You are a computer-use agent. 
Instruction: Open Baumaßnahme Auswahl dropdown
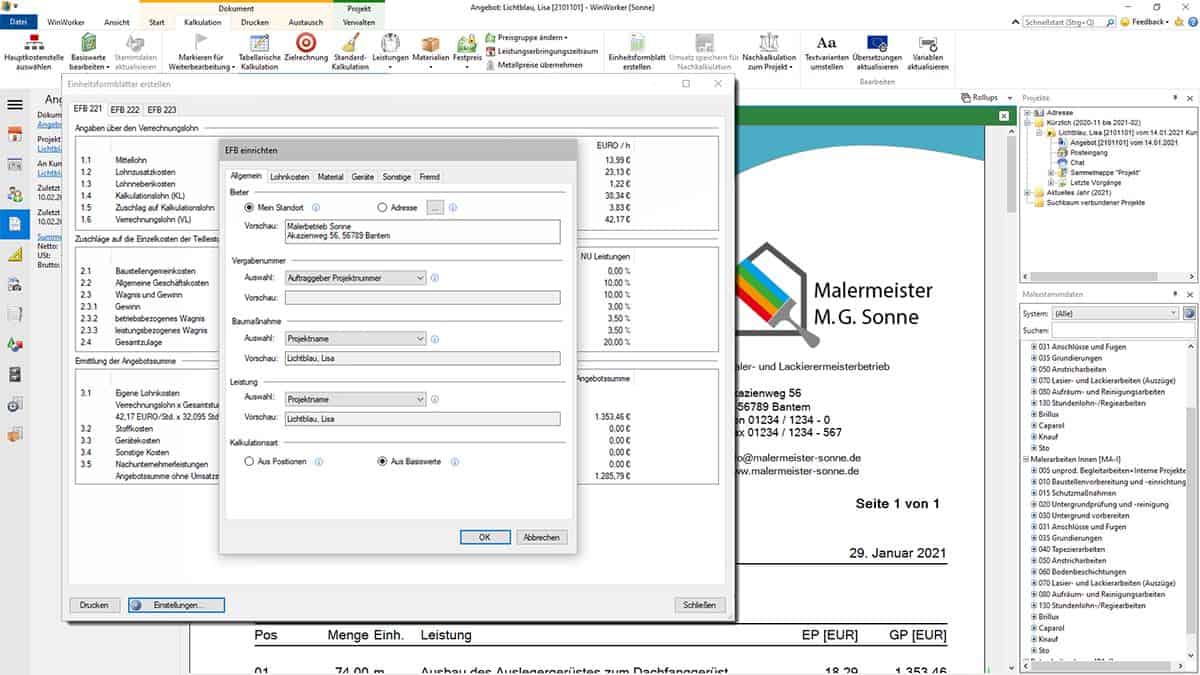click(355, 338)
